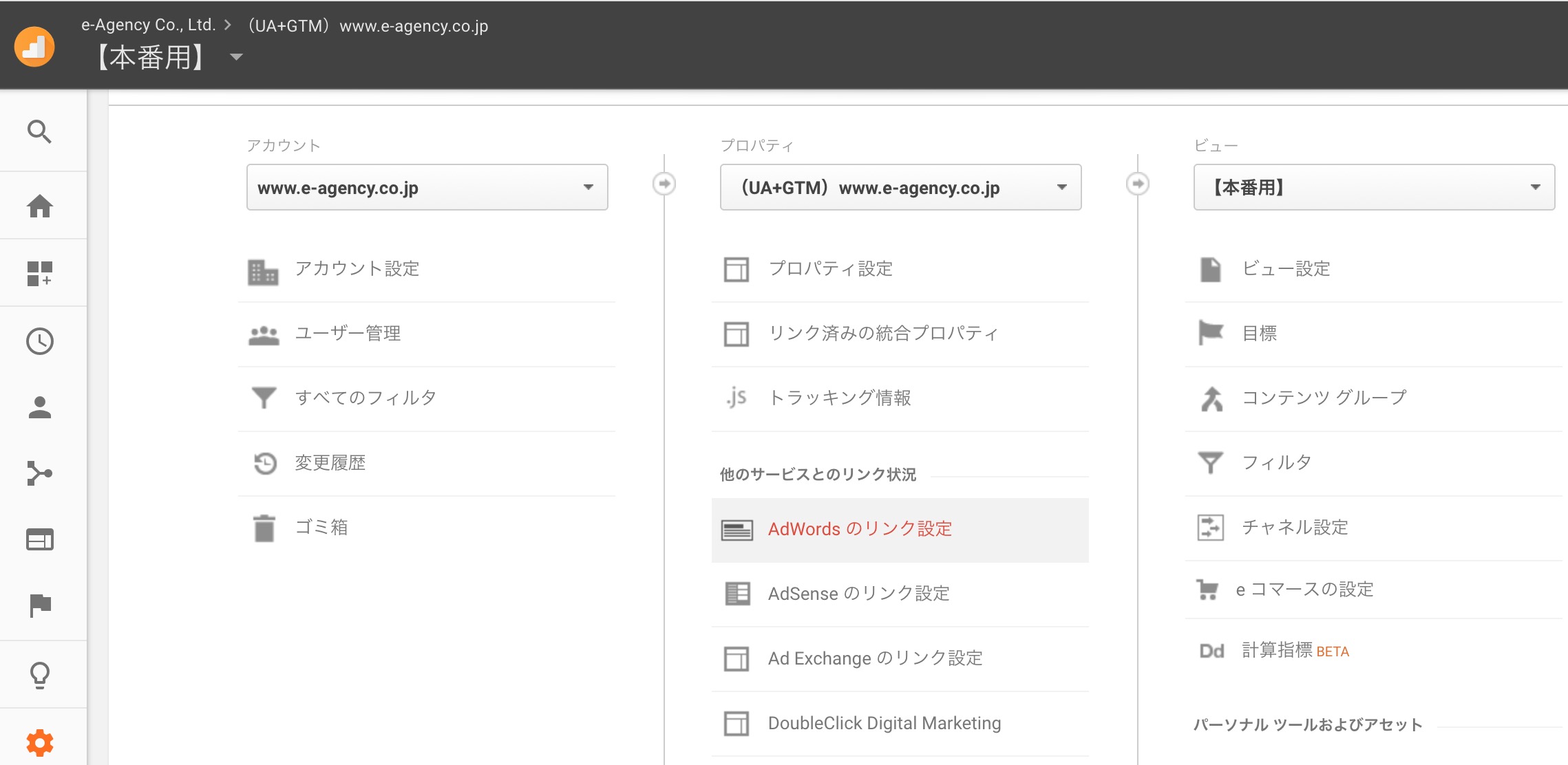Open アカウント設定 link
This screenshot has height=765, width=1568.
pyautogui.click(x=357, y=268)
